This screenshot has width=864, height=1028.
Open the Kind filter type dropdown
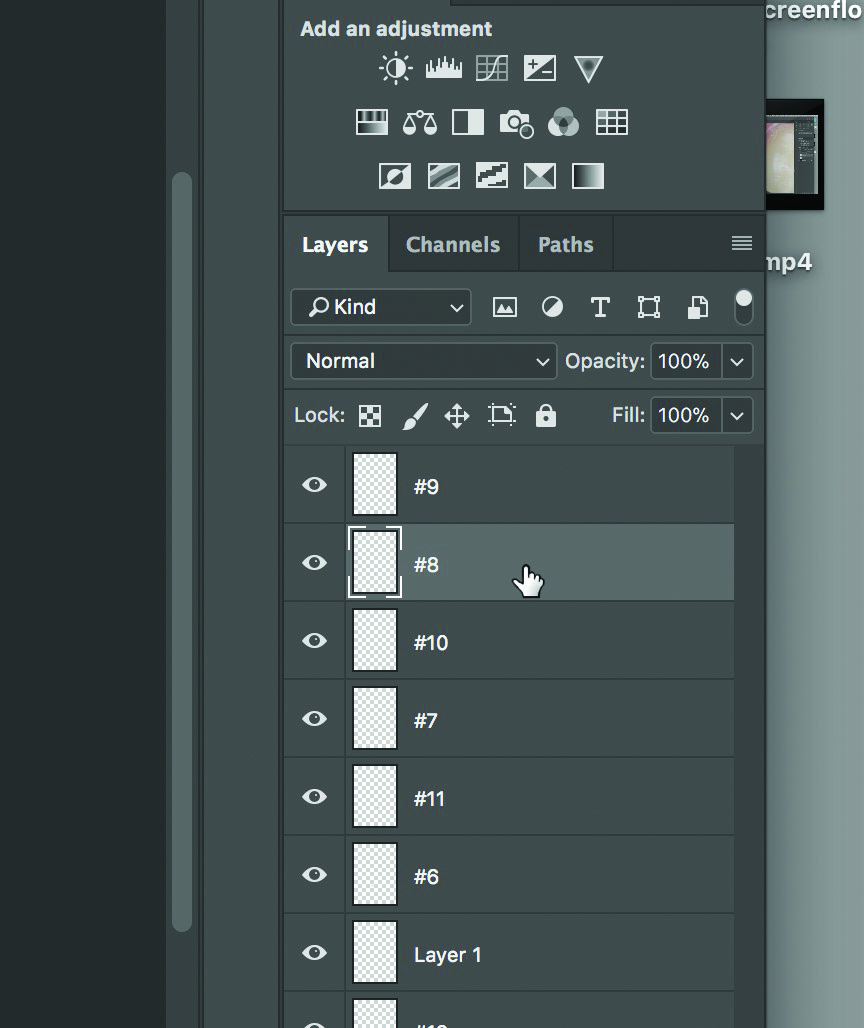[x=380, y=308]
